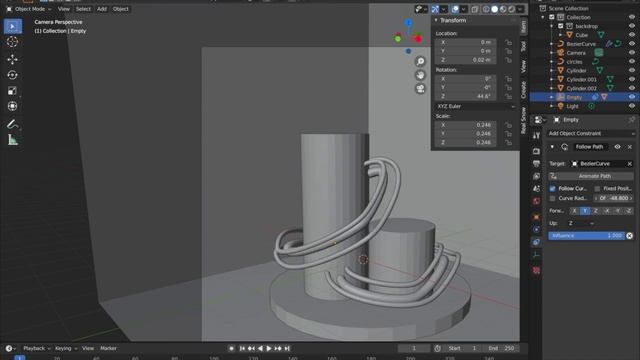The image size is (640, 360).
Task: Select the Annotate tool
Action: pyautogui.click(x=13, y=124)
